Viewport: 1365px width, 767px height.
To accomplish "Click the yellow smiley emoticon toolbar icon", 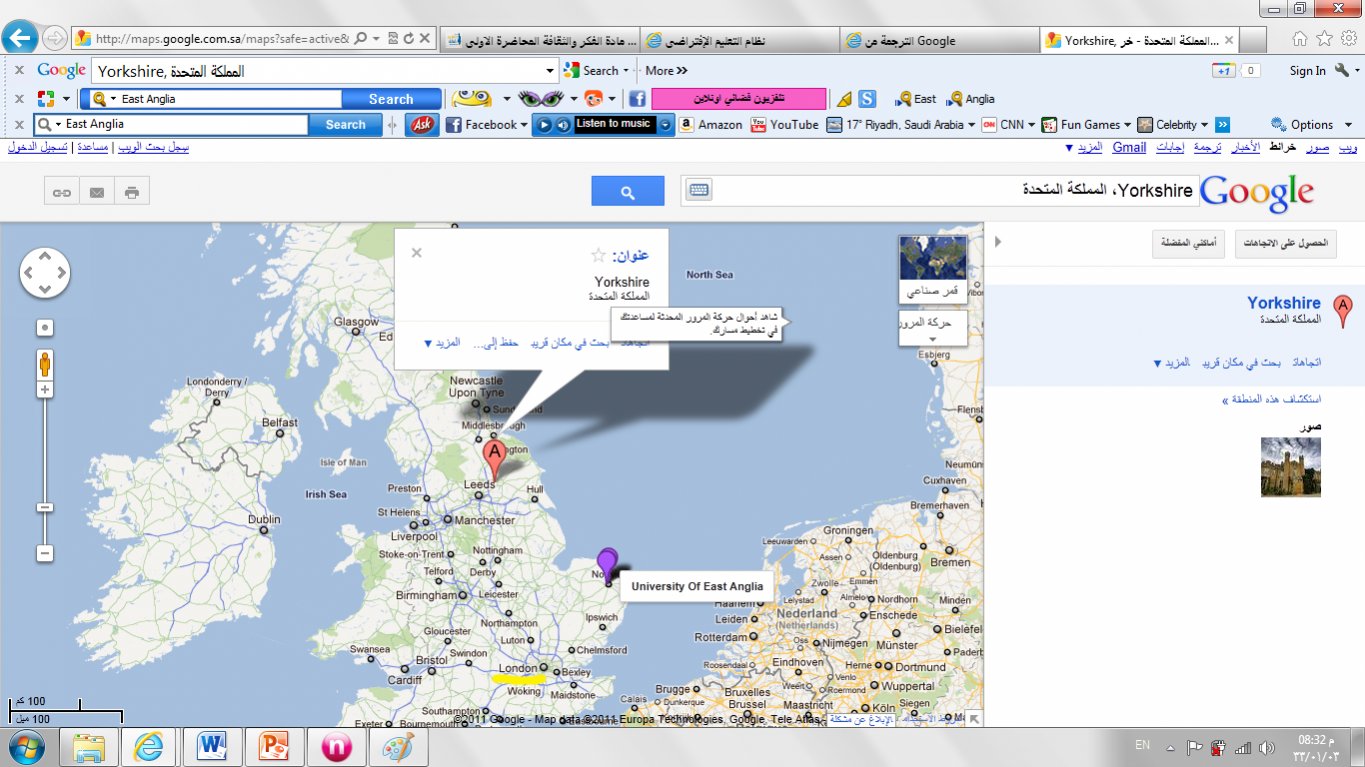I will 472,99.
